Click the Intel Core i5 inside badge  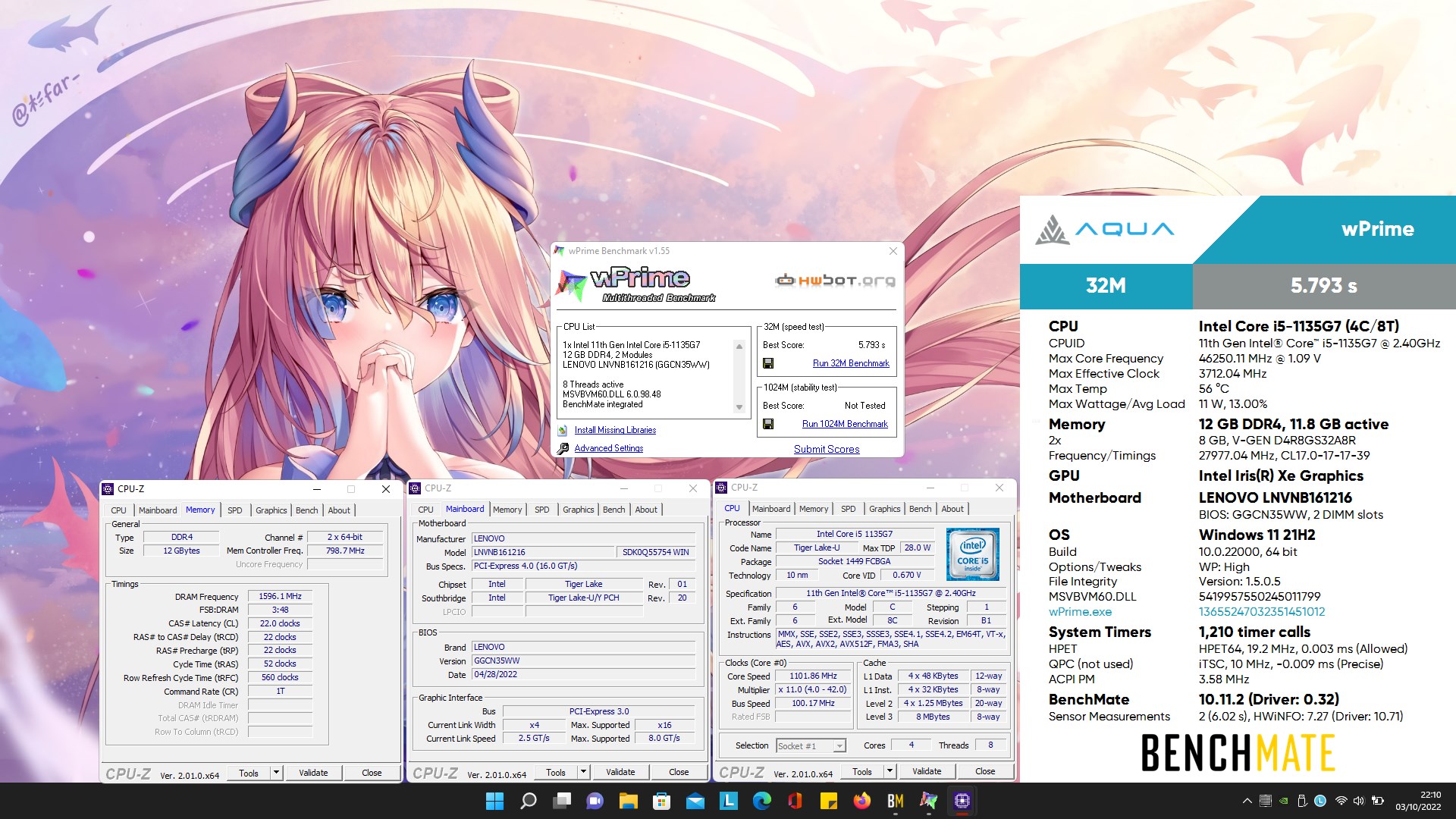[x=973, y=554]
